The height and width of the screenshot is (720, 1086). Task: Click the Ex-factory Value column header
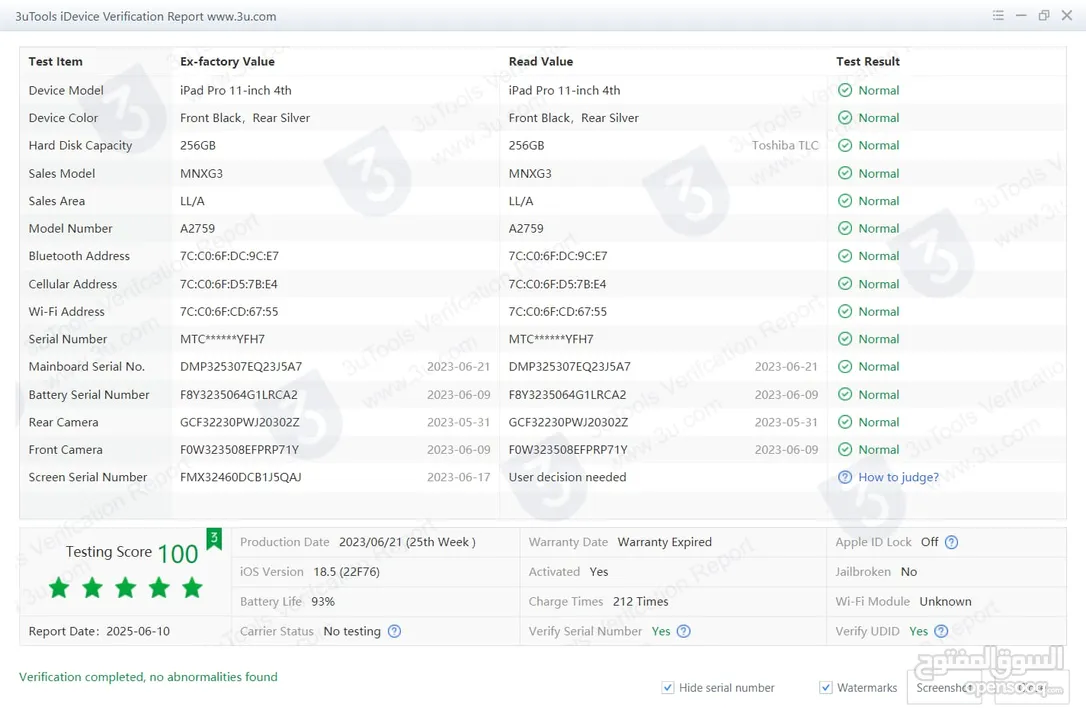[227, 62]
